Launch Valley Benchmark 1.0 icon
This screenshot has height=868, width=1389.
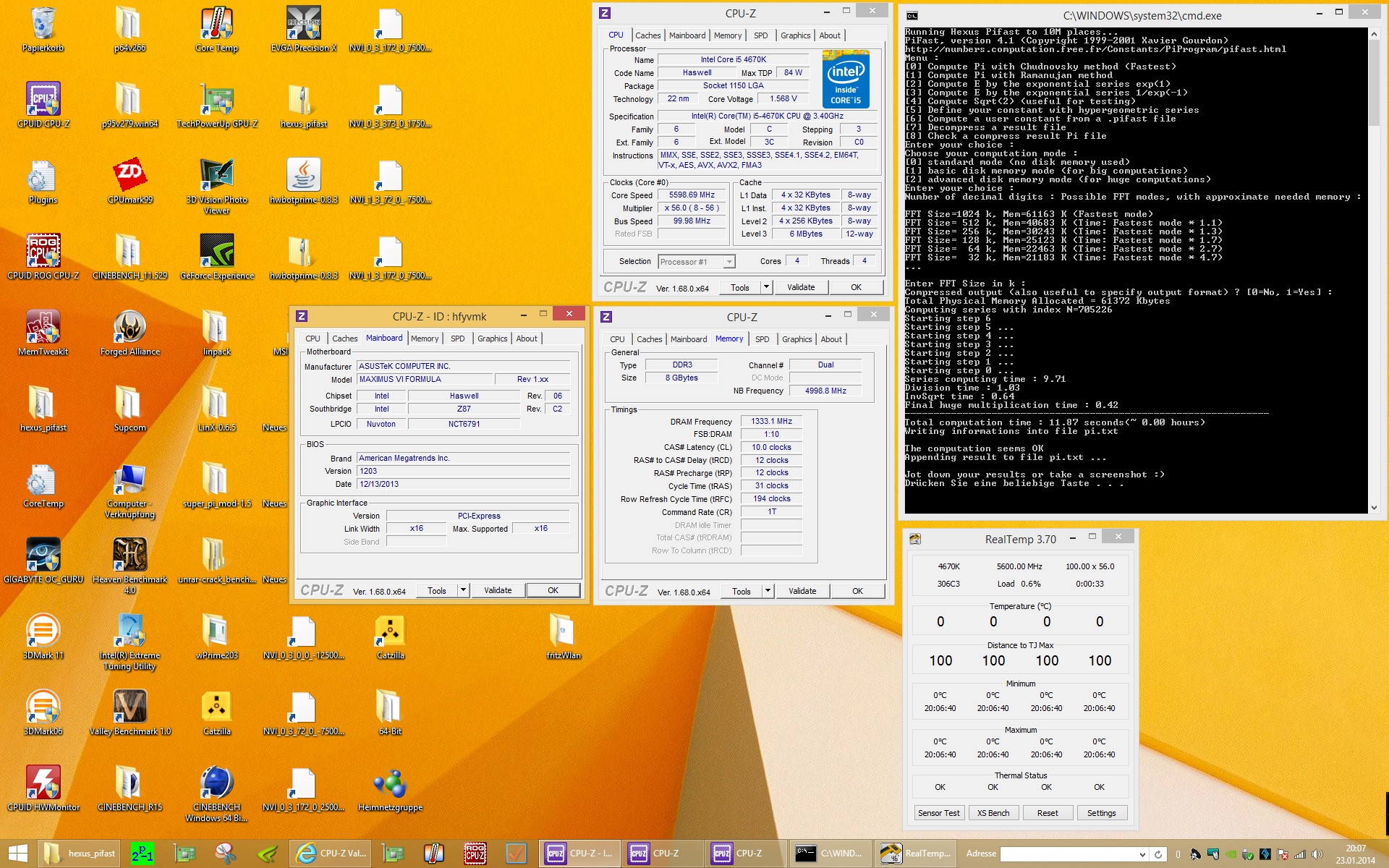[130, 712]
